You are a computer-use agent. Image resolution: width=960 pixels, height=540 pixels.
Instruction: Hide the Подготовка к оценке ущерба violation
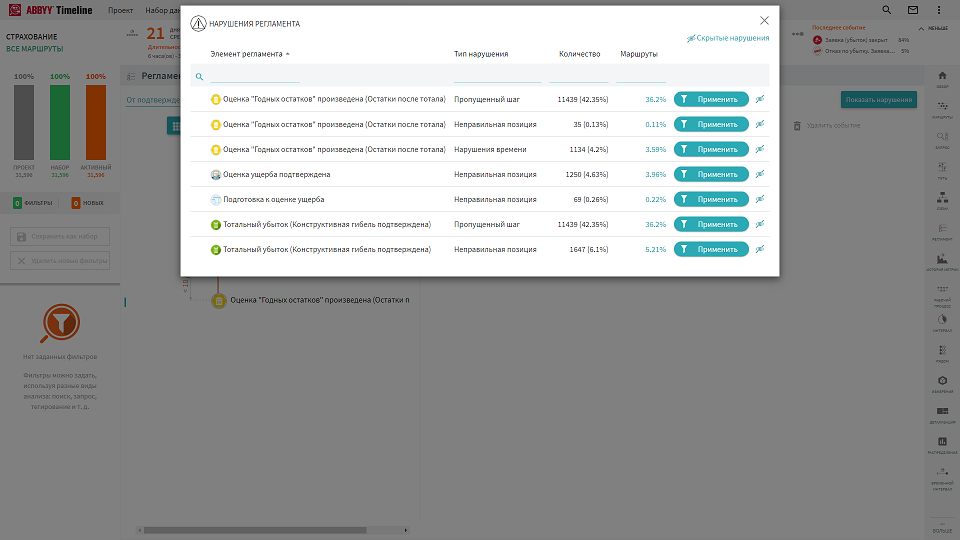tap(760, 200)
